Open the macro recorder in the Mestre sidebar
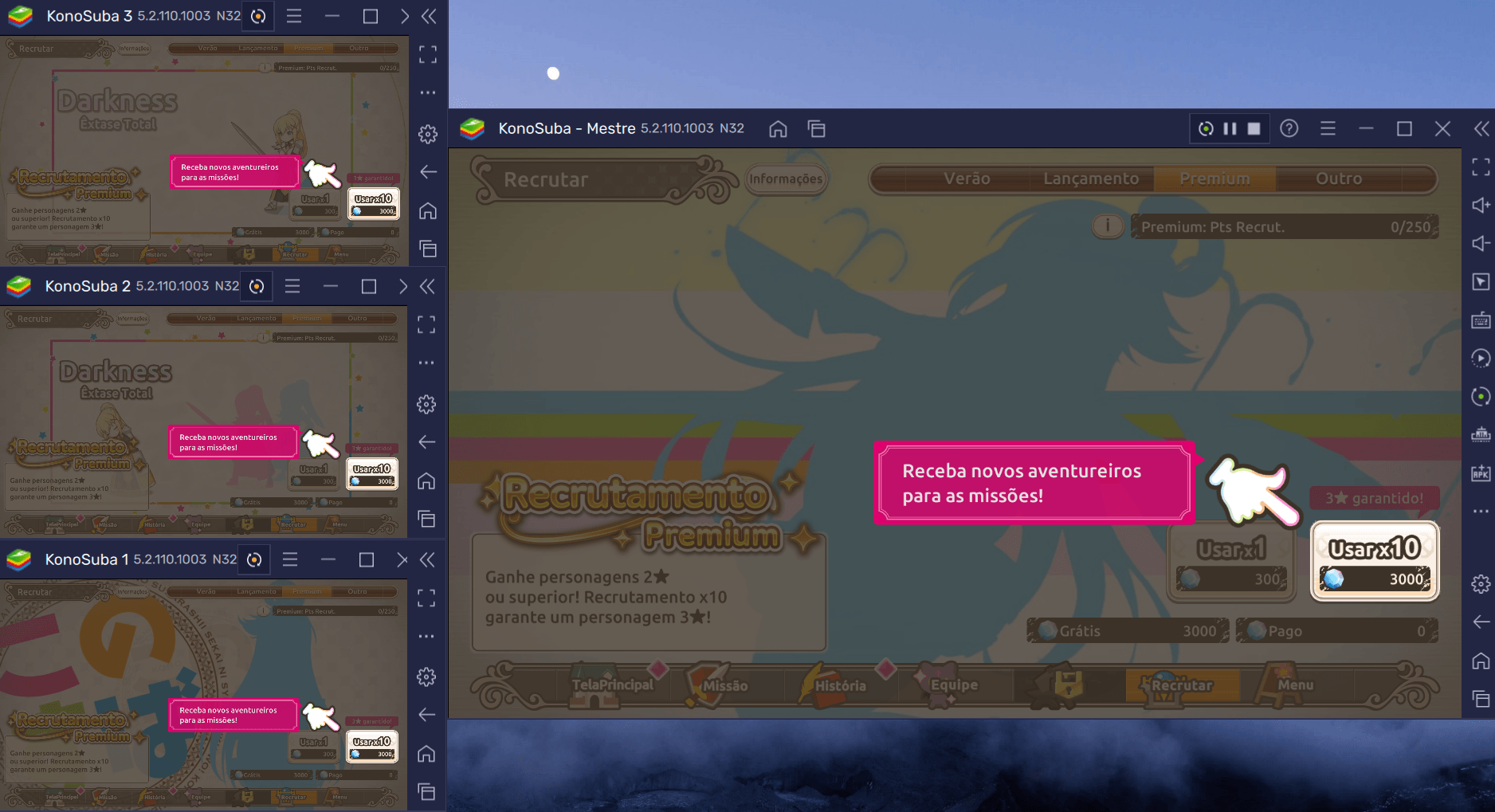Image resolution: width=1495 pixels, height=812 pixels. pyautogui.click(x=1481, y=359)
